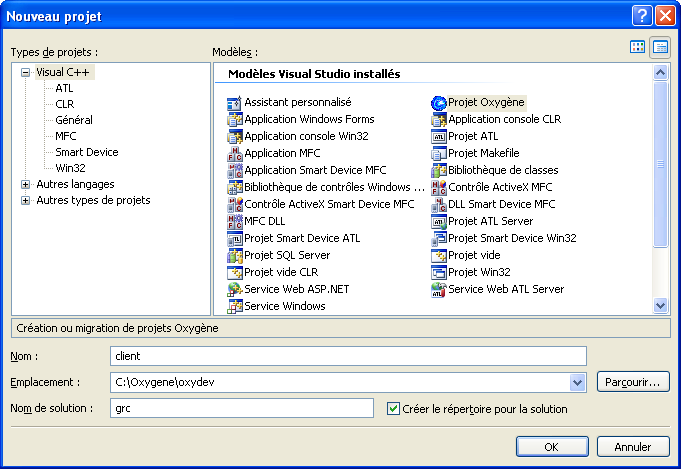Select Autres types de projets label
681x469 pixels.
(x=93, y=201)
